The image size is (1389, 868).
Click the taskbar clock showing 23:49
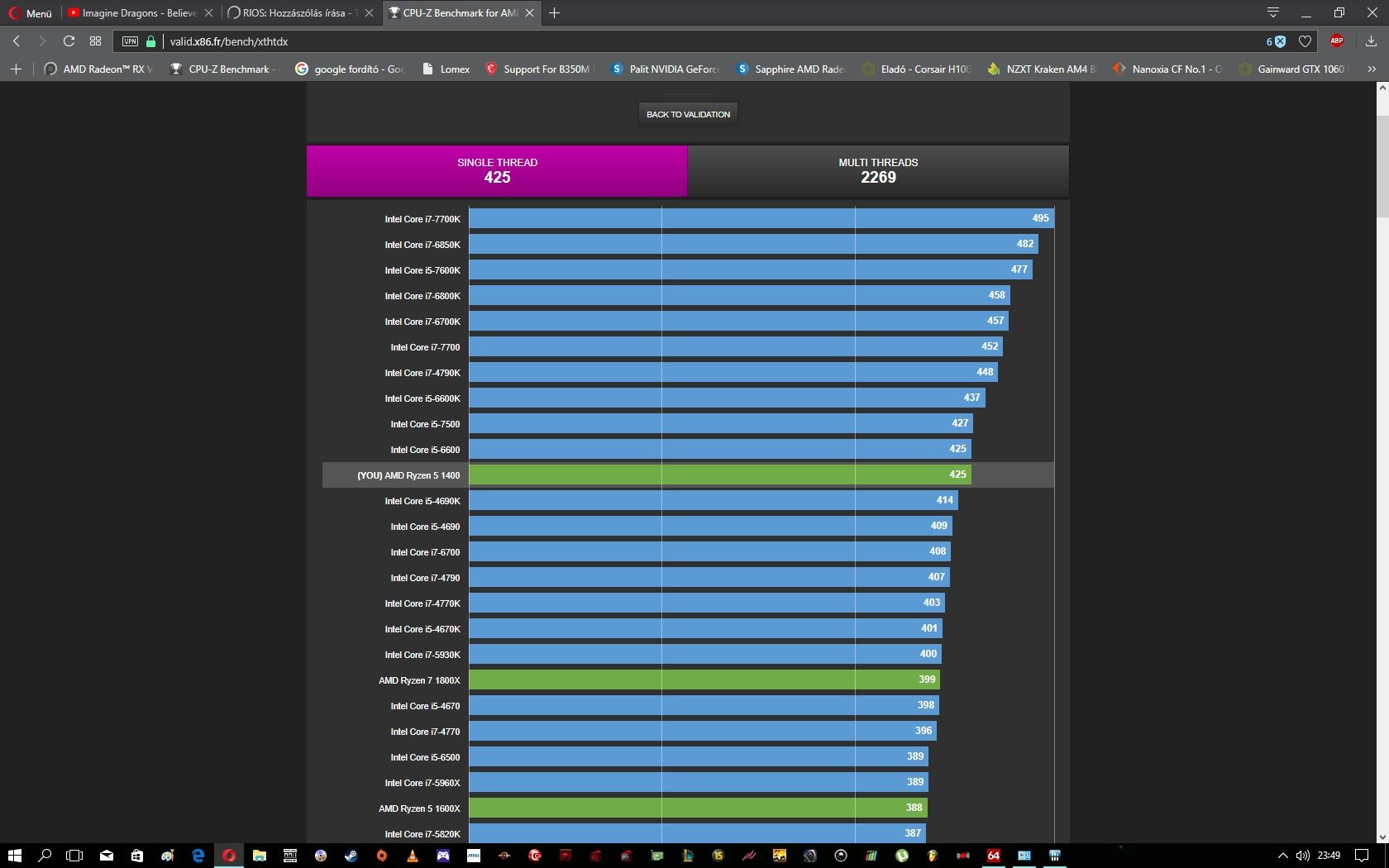(x=1329, y=856)
